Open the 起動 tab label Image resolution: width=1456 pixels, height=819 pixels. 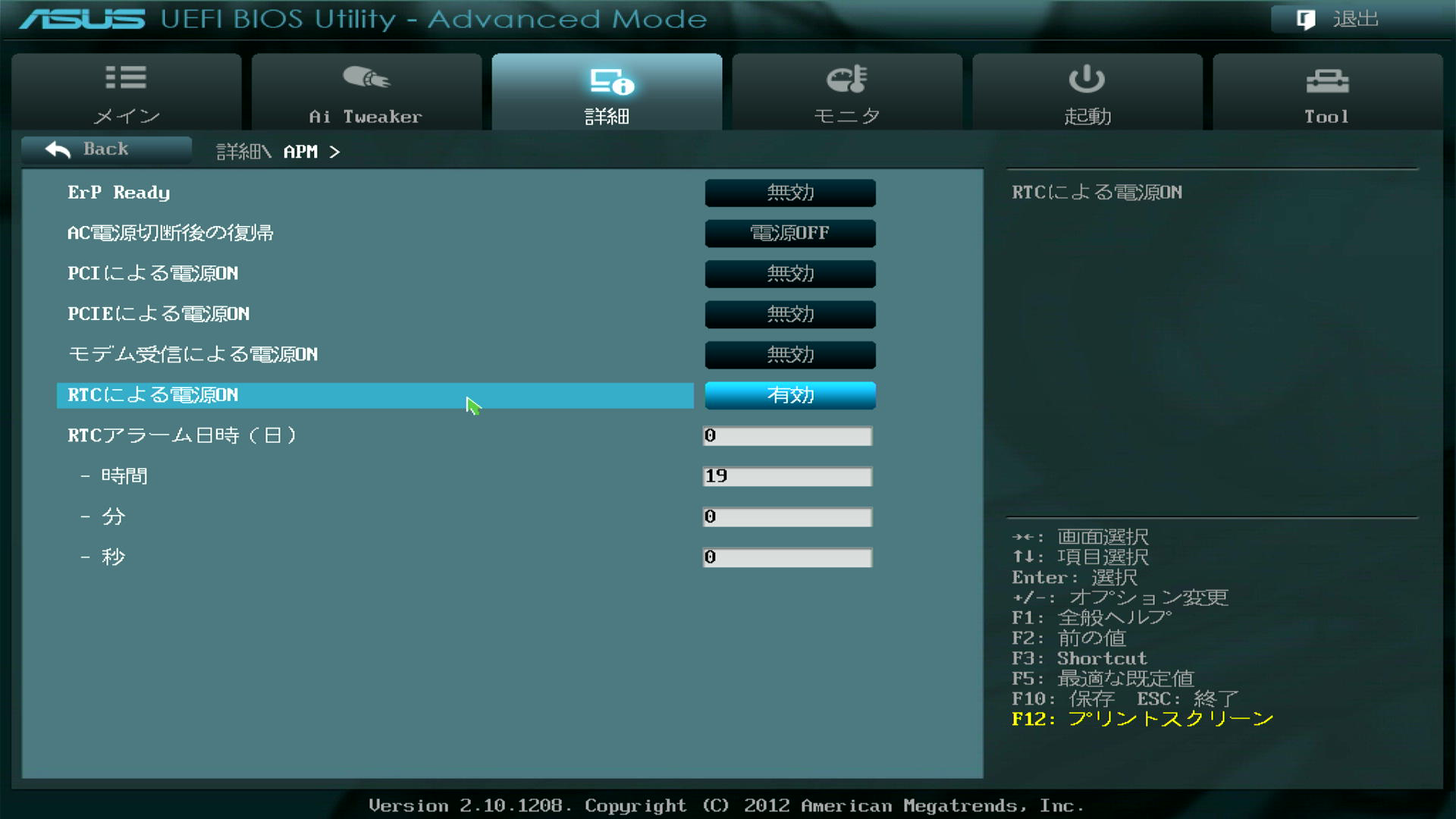pyautogui.click(x=1087, y=116)
